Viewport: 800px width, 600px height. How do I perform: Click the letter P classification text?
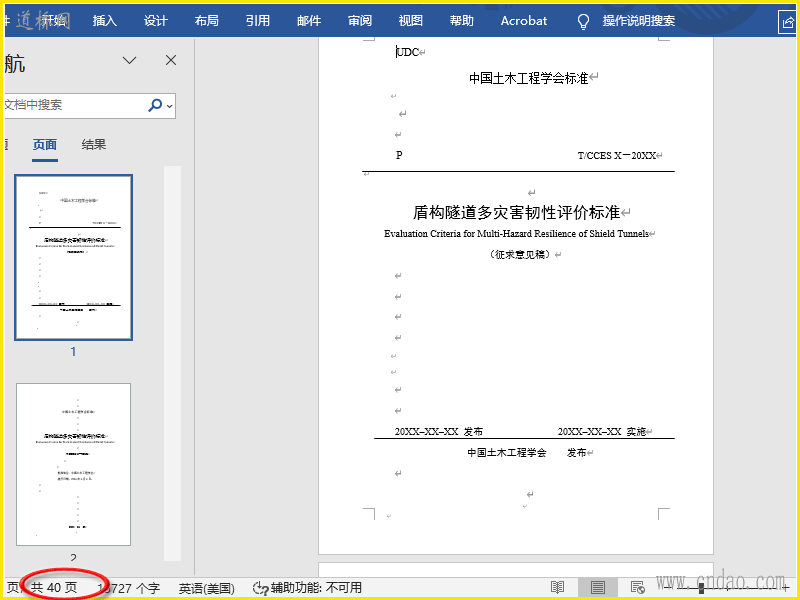(x=399, y=155)
